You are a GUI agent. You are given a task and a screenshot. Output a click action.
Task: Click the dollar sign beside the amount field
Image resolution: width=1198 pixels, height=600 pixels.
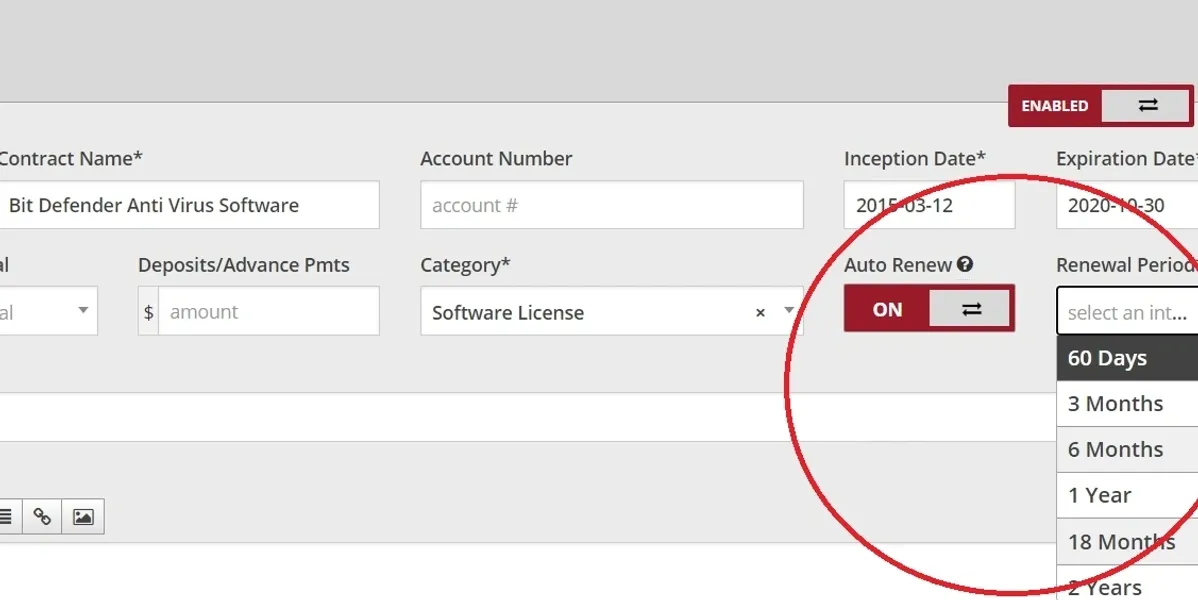146,311
